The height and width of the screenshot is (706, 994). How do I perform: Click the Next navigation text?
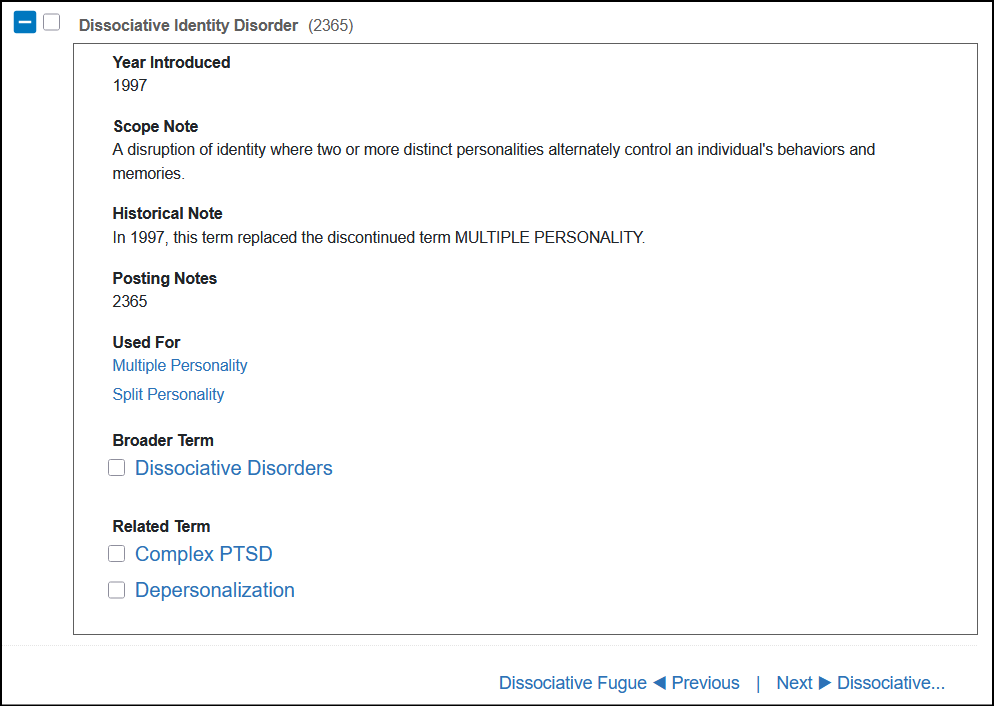pyautogui.click(x=794, y=683)
